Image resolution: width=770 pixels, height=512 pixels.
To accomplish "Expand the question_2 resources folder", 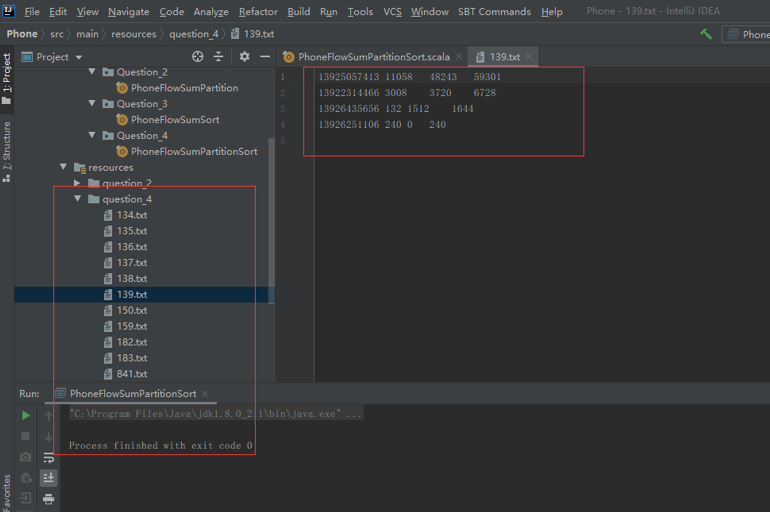I will pos(77,183).
